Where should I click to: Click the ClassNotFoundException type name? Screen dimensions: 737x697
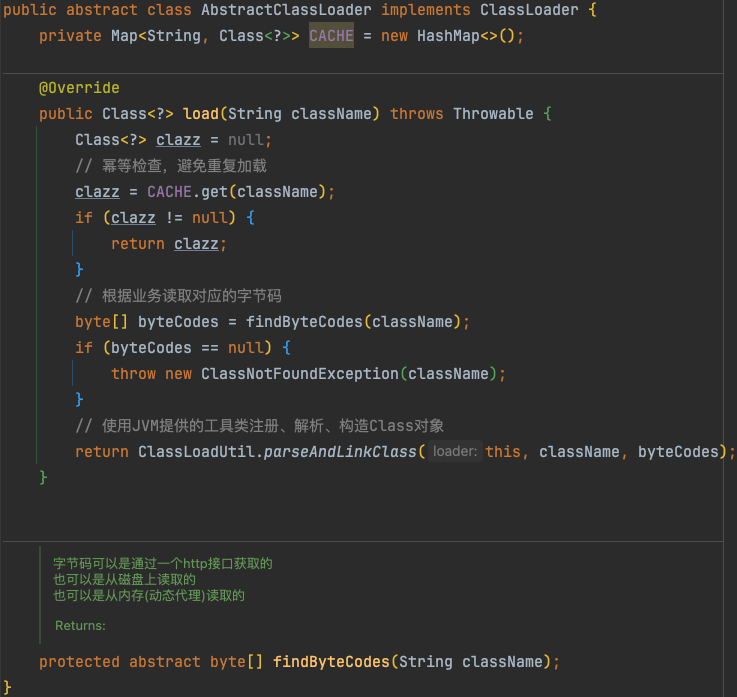tap(300, 374)
